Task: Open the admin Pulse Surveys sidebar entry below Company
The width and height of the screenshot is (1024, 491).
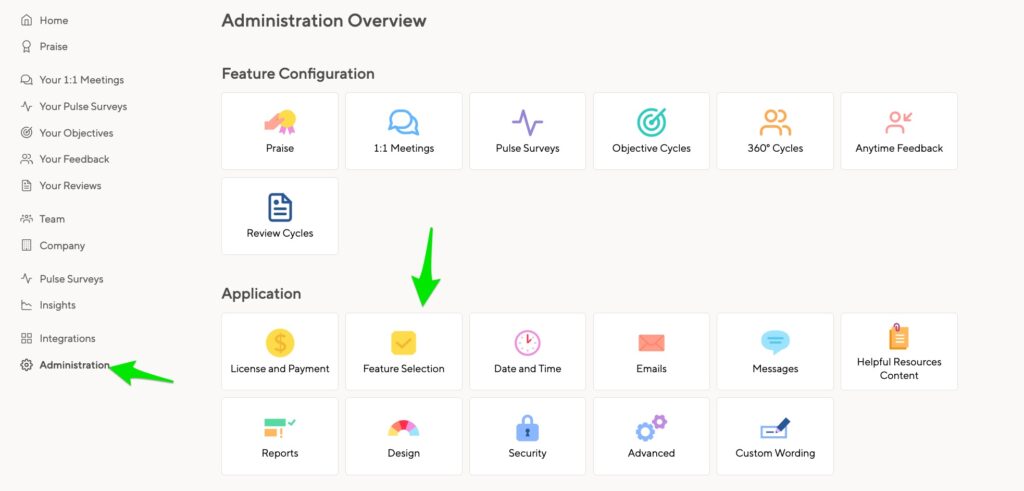Action: click(71, 279)
